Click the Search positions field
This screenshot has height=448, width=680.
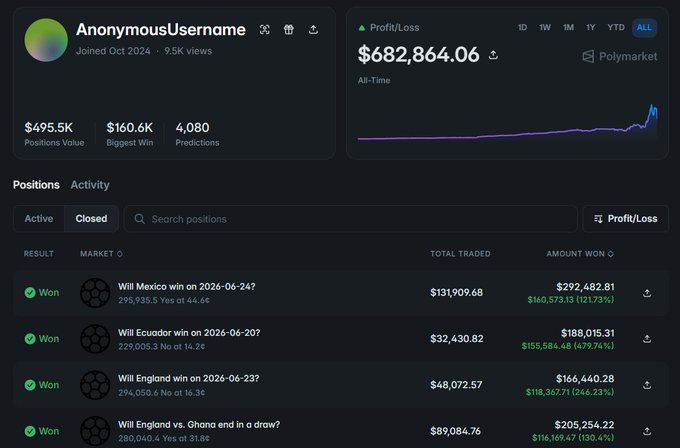pos(351,219)
